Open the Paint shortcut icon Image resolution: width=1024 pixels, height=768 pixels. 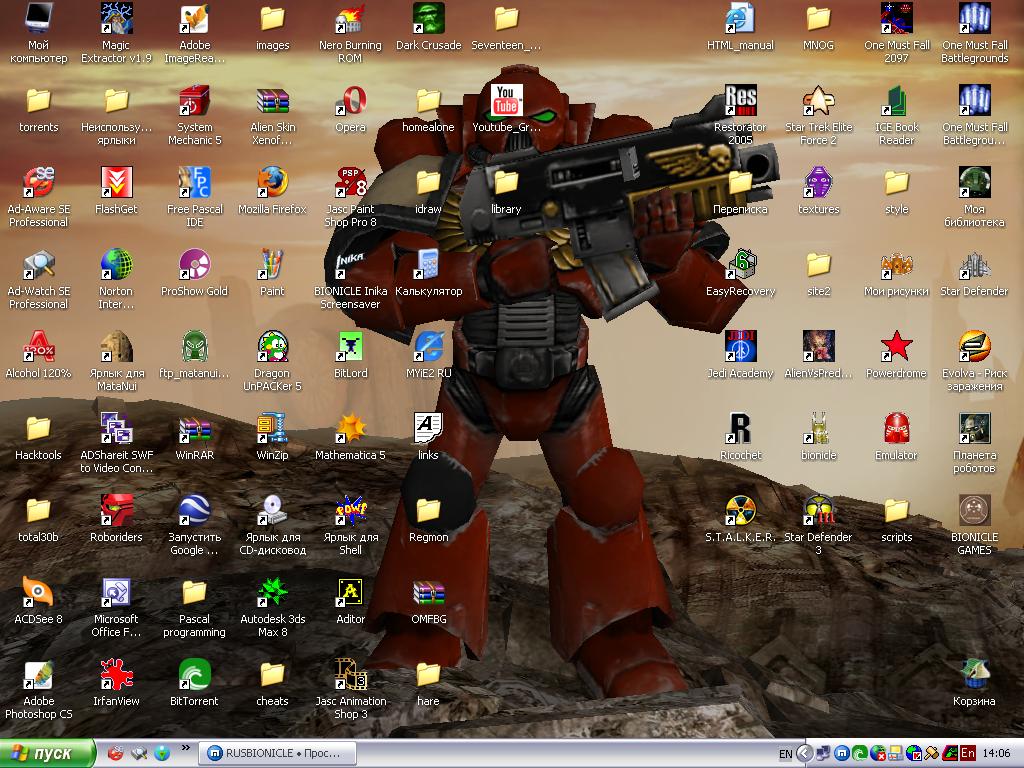click(272, 264)
